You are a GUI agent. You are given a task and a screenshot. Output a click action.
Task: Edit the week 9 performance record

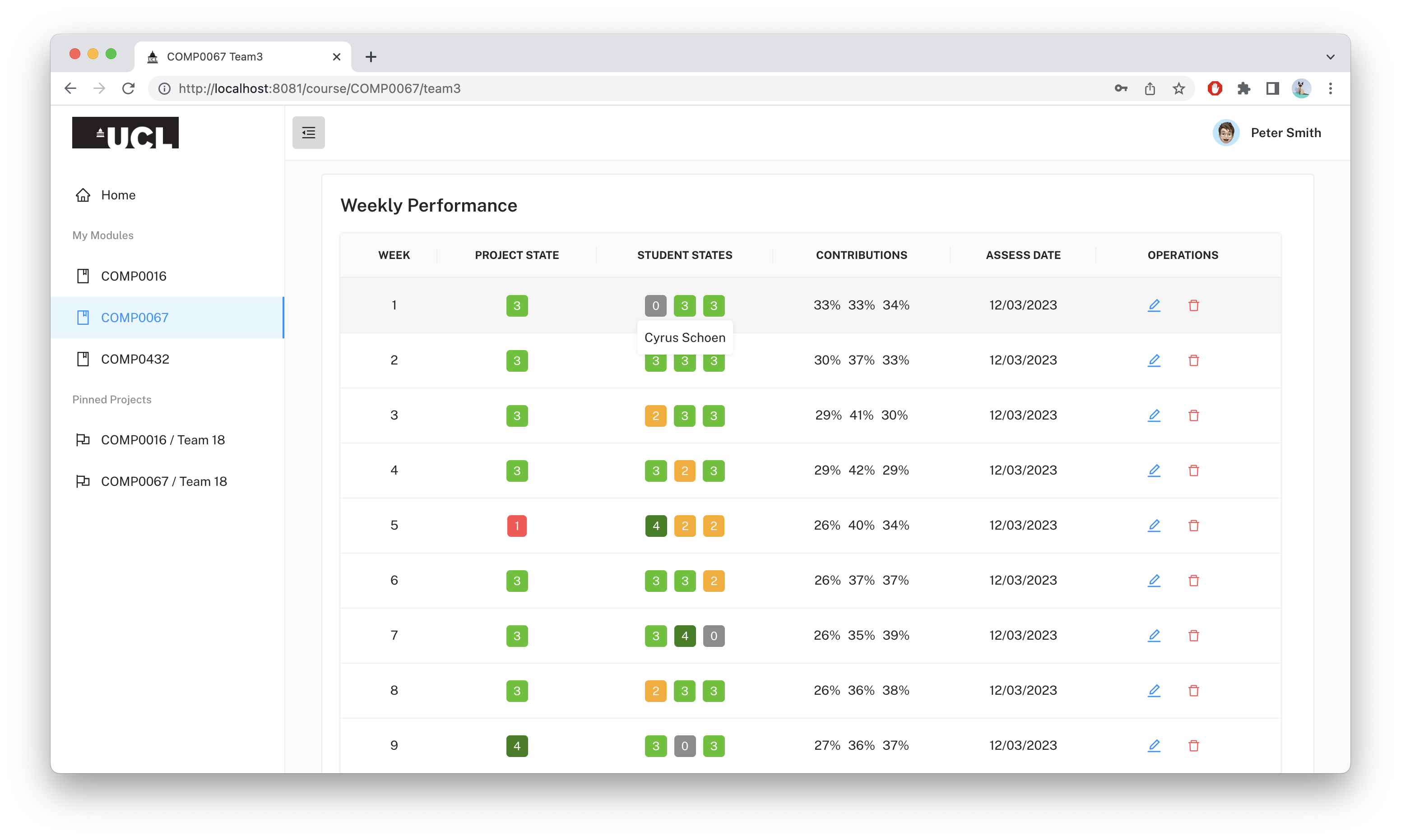pyautogui.click(x=1154, y=745)
